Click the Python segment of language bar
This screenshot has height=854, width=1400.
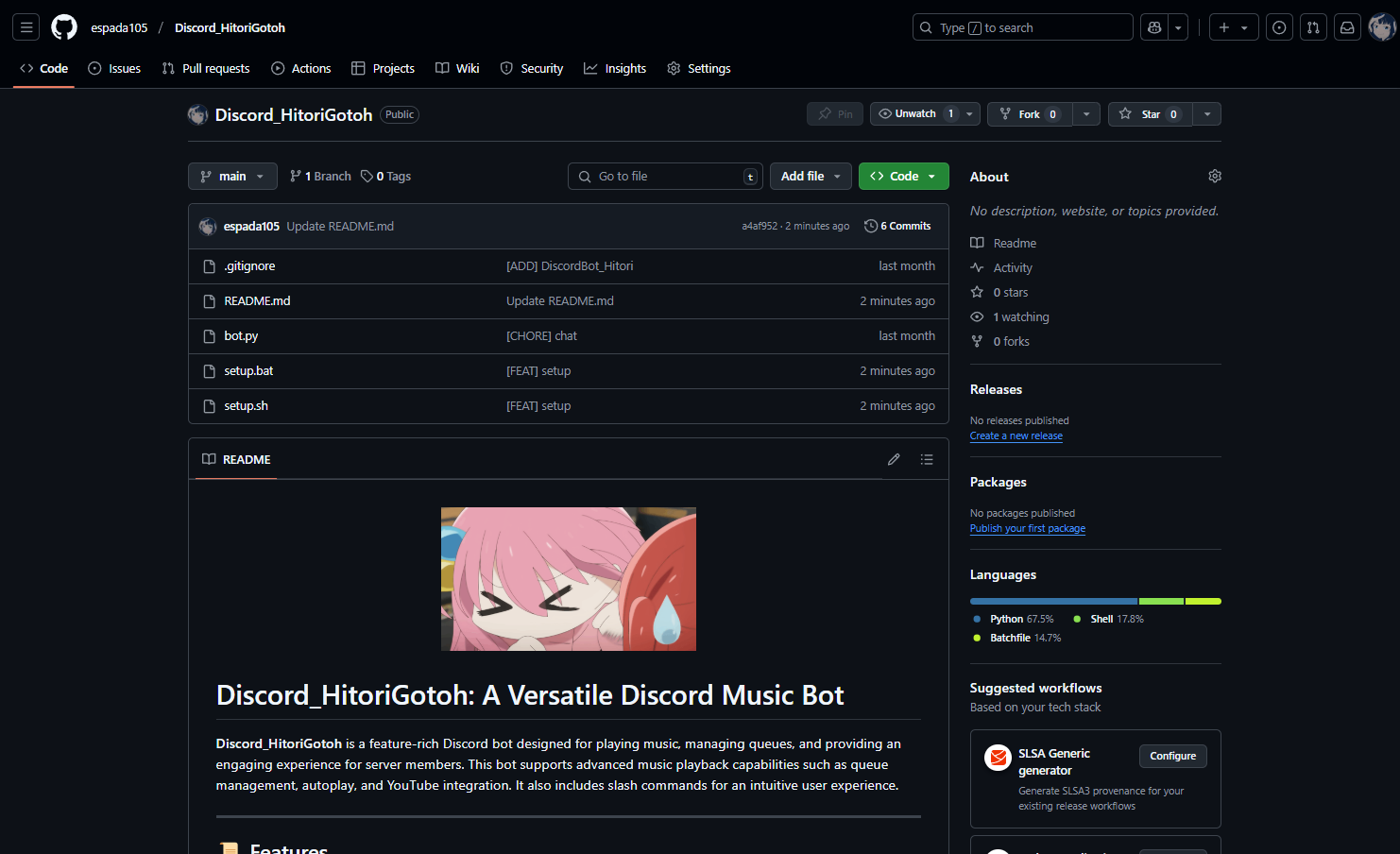(1053, 601)
